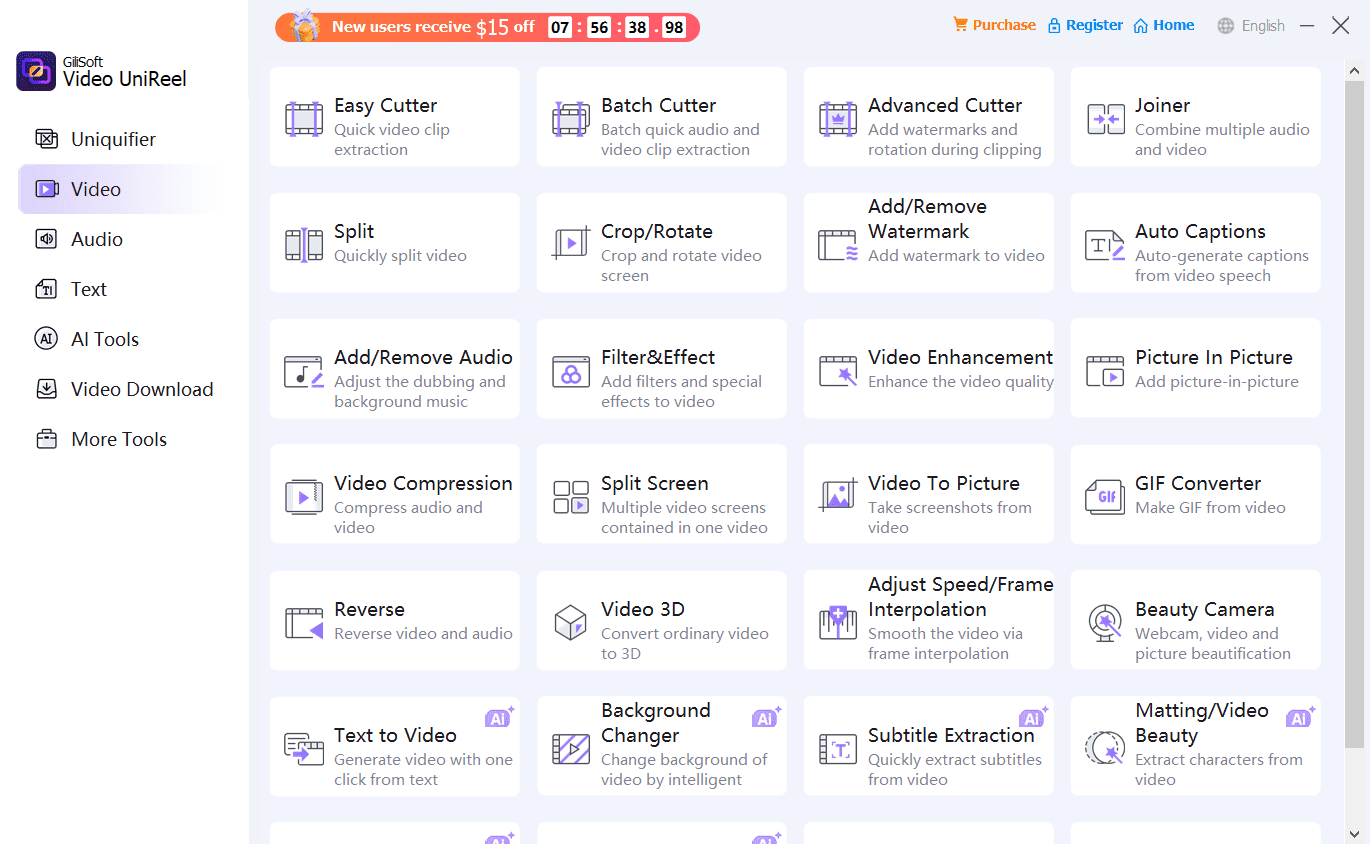Click the AI badge on Subtitle Extraction

(1033, 717)
